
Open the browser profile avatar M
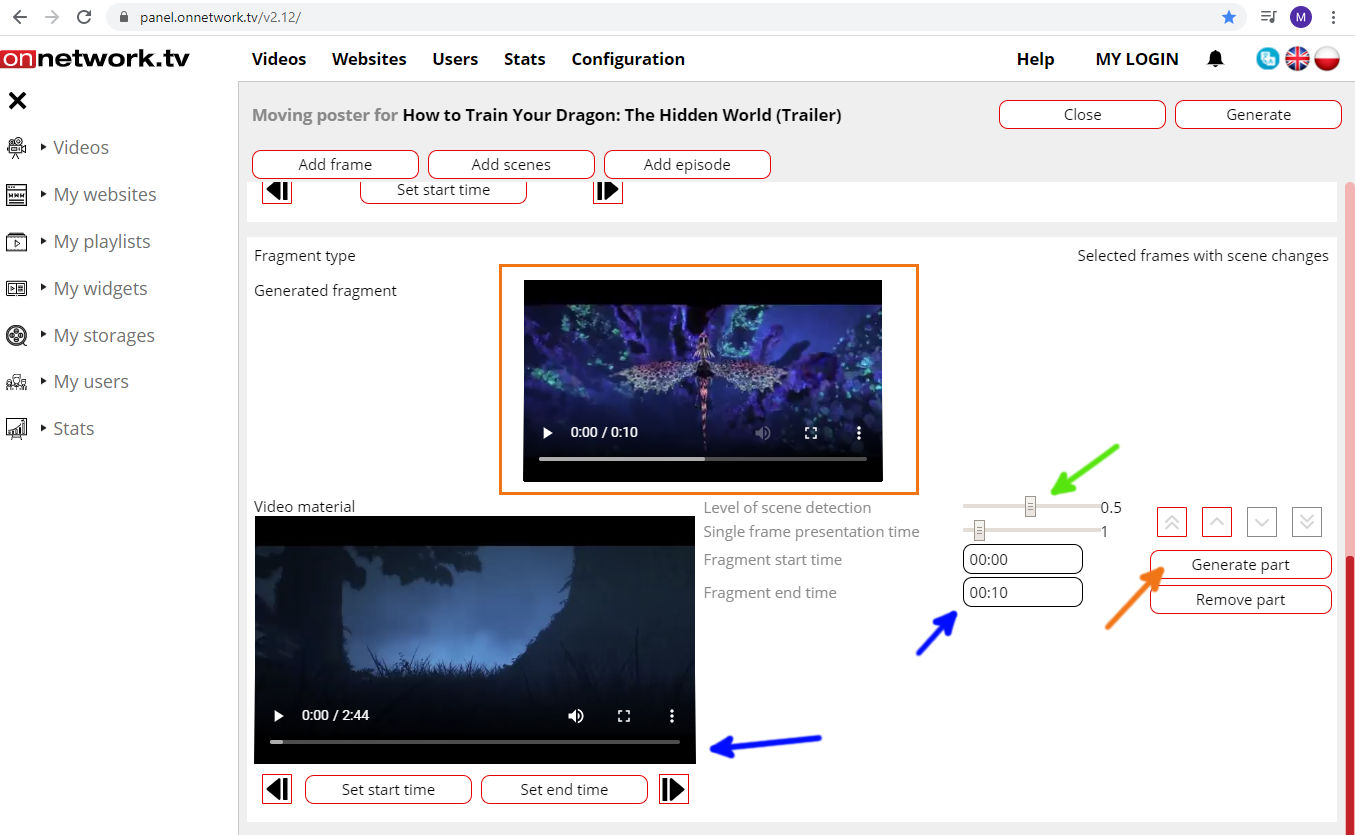[x=1300, y=17]
